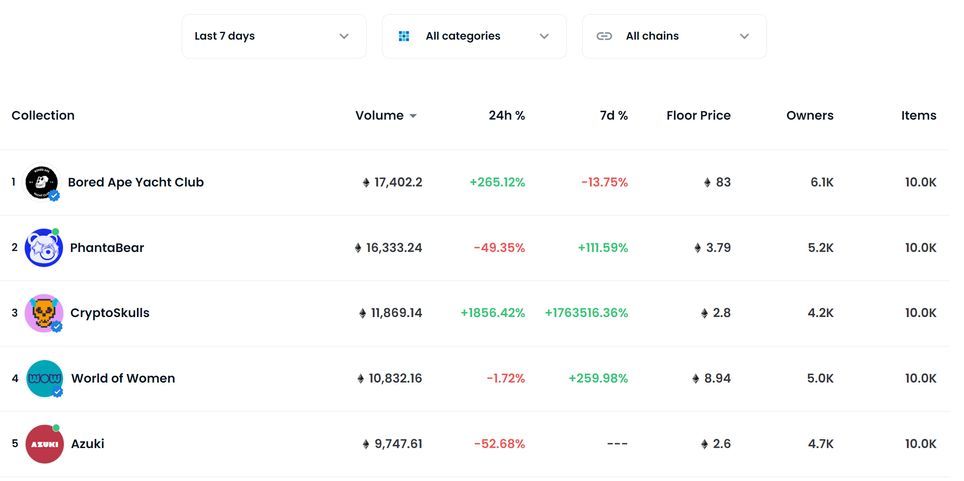Click the 17,402.2 volume value
The width and height of the screenshot is (964, 481).
tap(398, 183)
